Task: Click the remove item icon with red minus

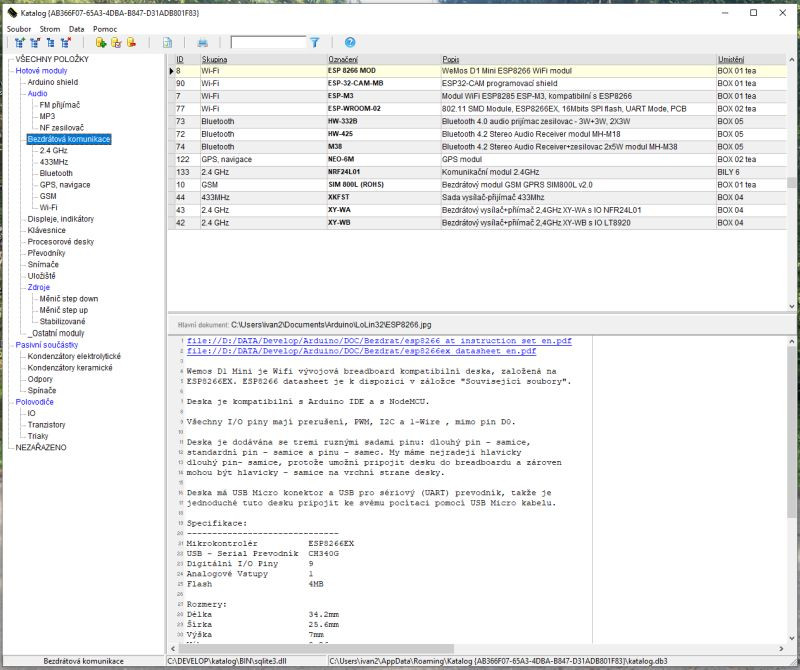Action: [131, 43]
